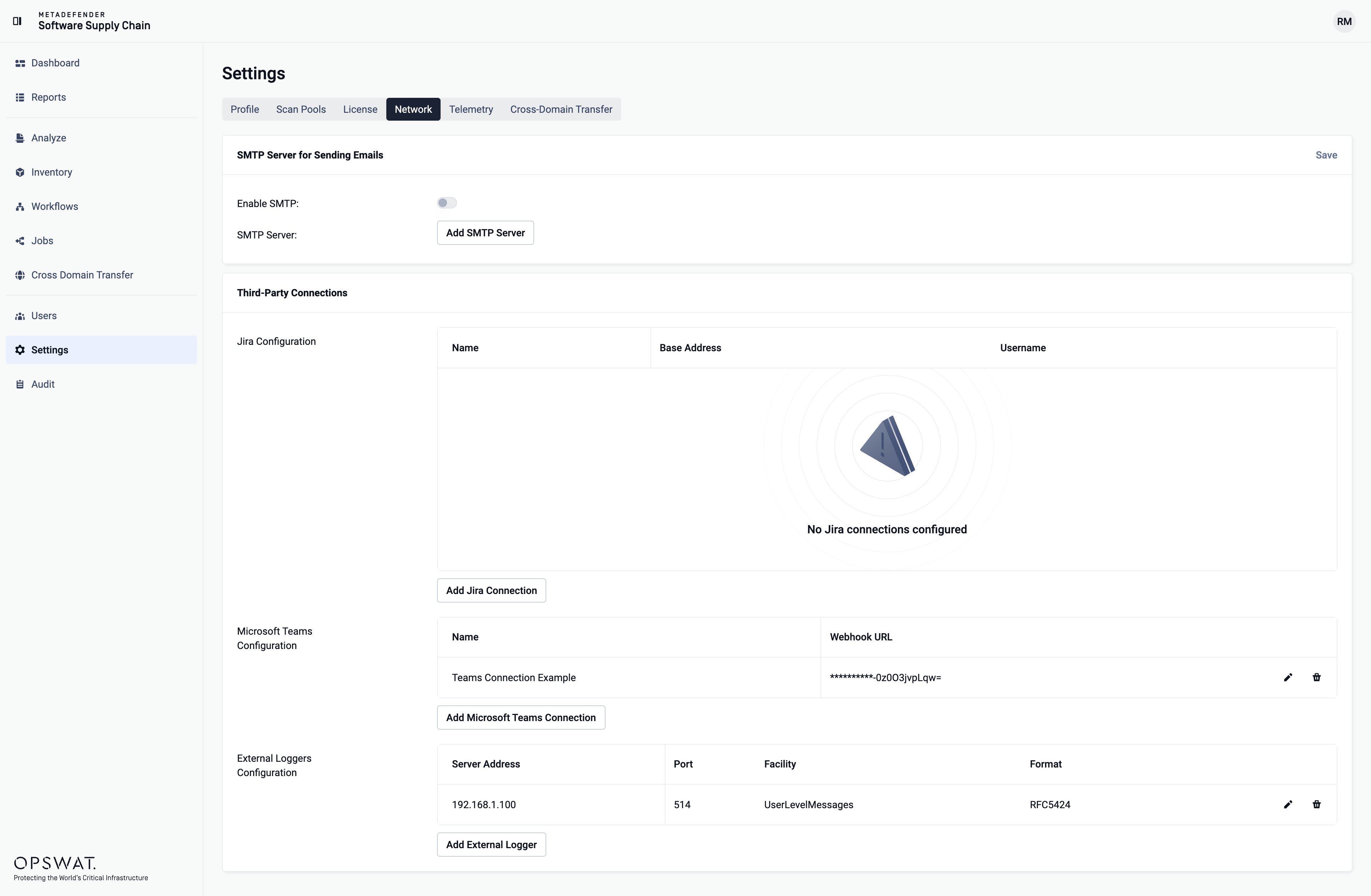Click the OPSWAT logo
This screenshot has height=896, width=1371.
tap(55, 862)
